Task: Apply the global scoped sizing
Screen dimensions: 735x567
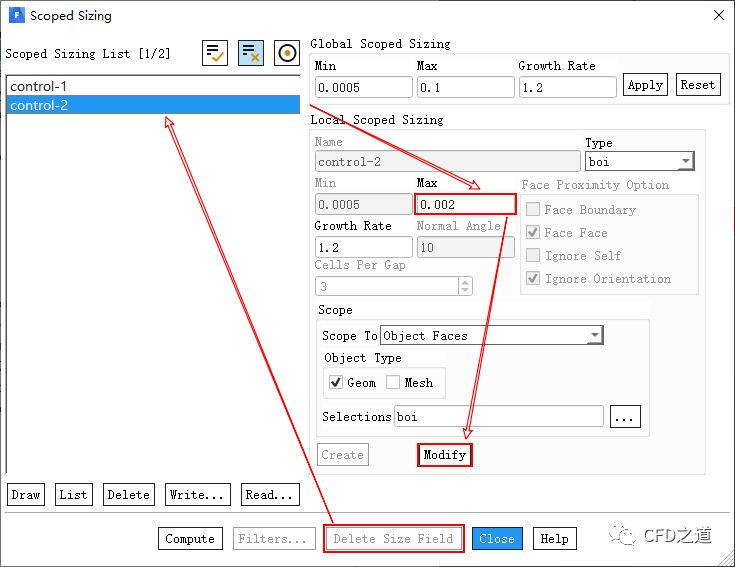Action: pos(645,85)
